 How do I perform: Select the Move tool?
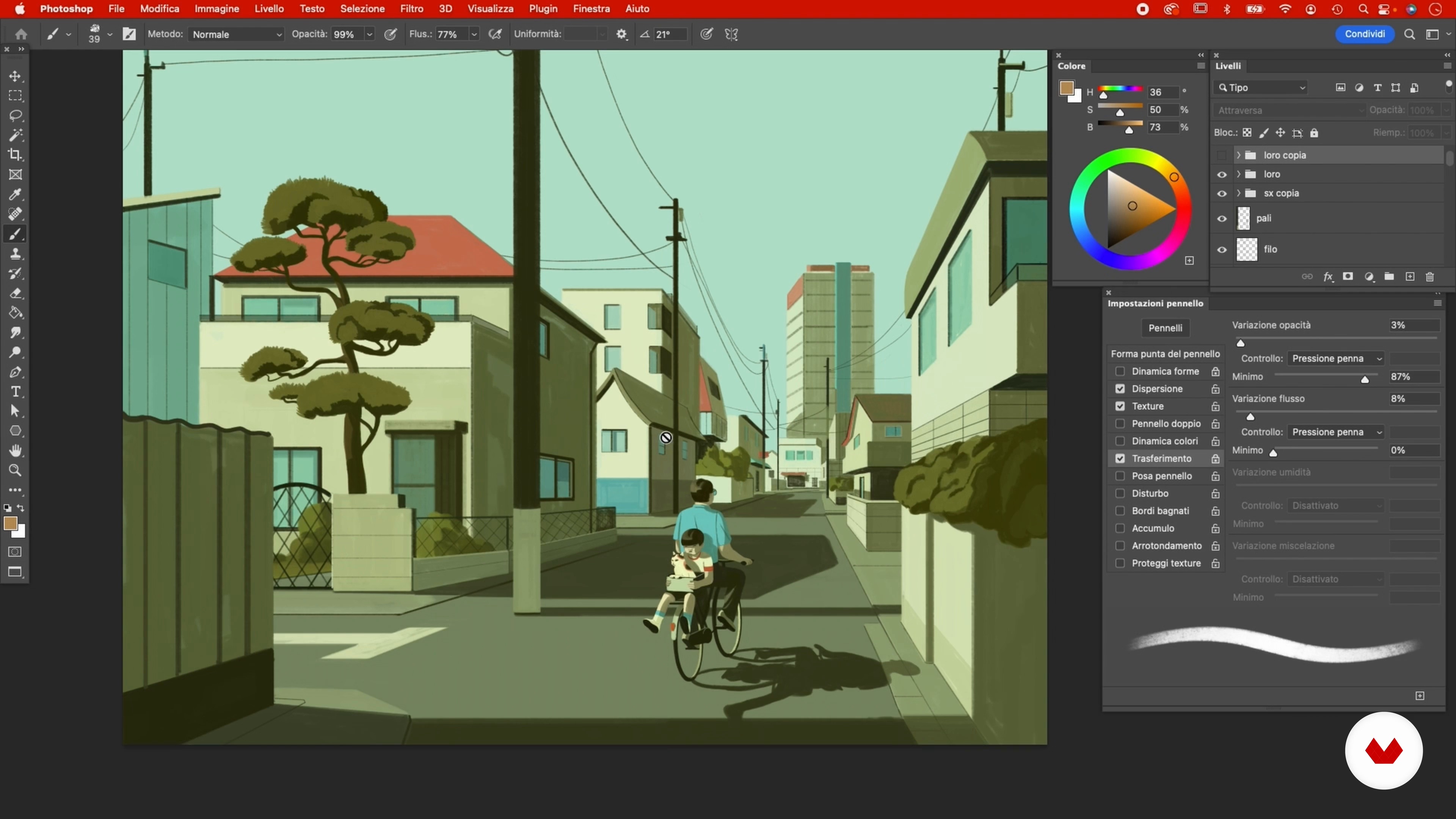15,76
